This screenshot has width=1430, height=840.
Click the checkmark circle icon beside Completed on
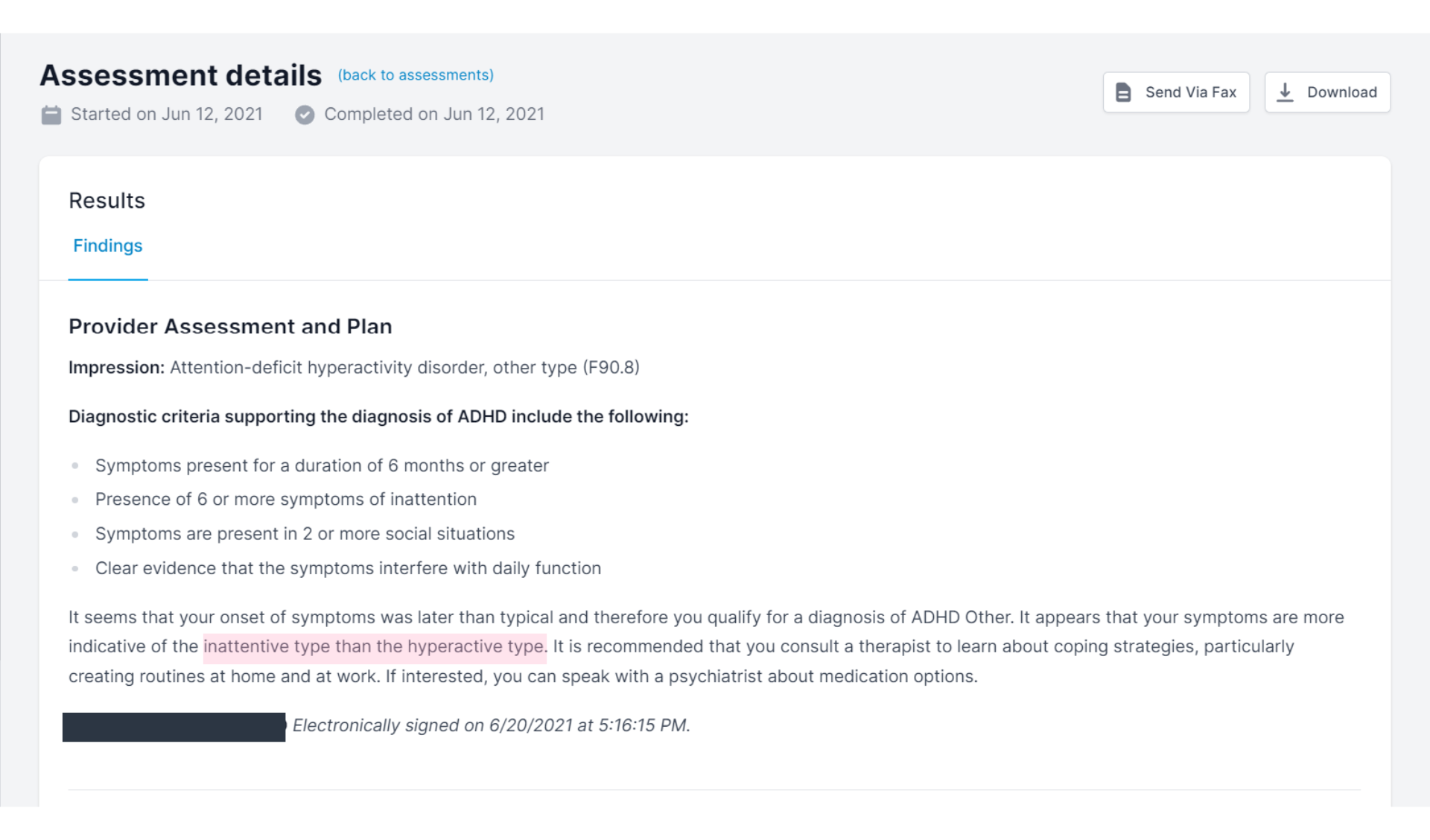point(305,115)
